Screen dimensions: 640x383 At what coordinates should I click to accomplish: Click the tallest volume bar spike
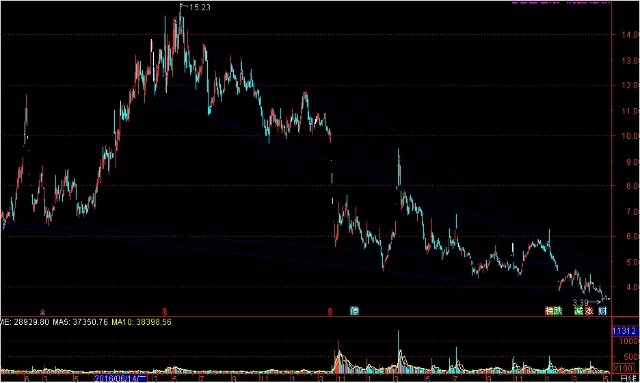(x=398, y=351)
